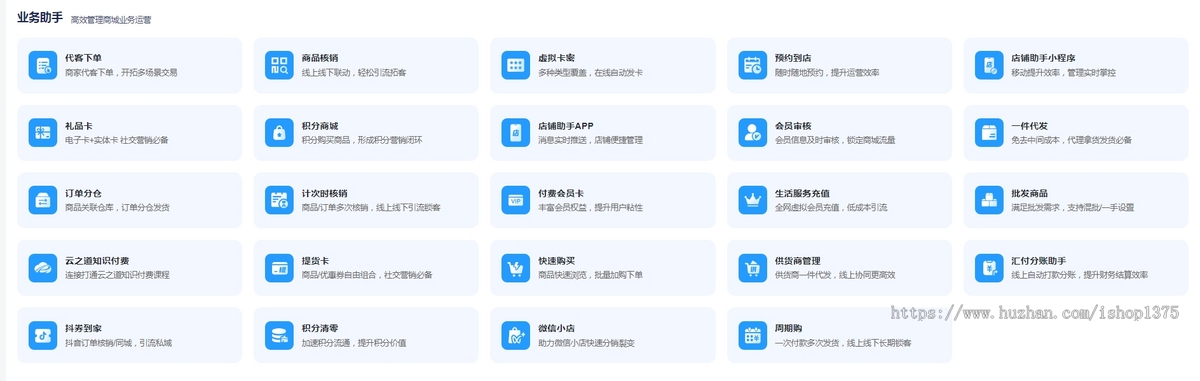The image size is (1200, 381).
Task: Open the 商品核销 QR scan icon
Action: click(x=279, y=65)
